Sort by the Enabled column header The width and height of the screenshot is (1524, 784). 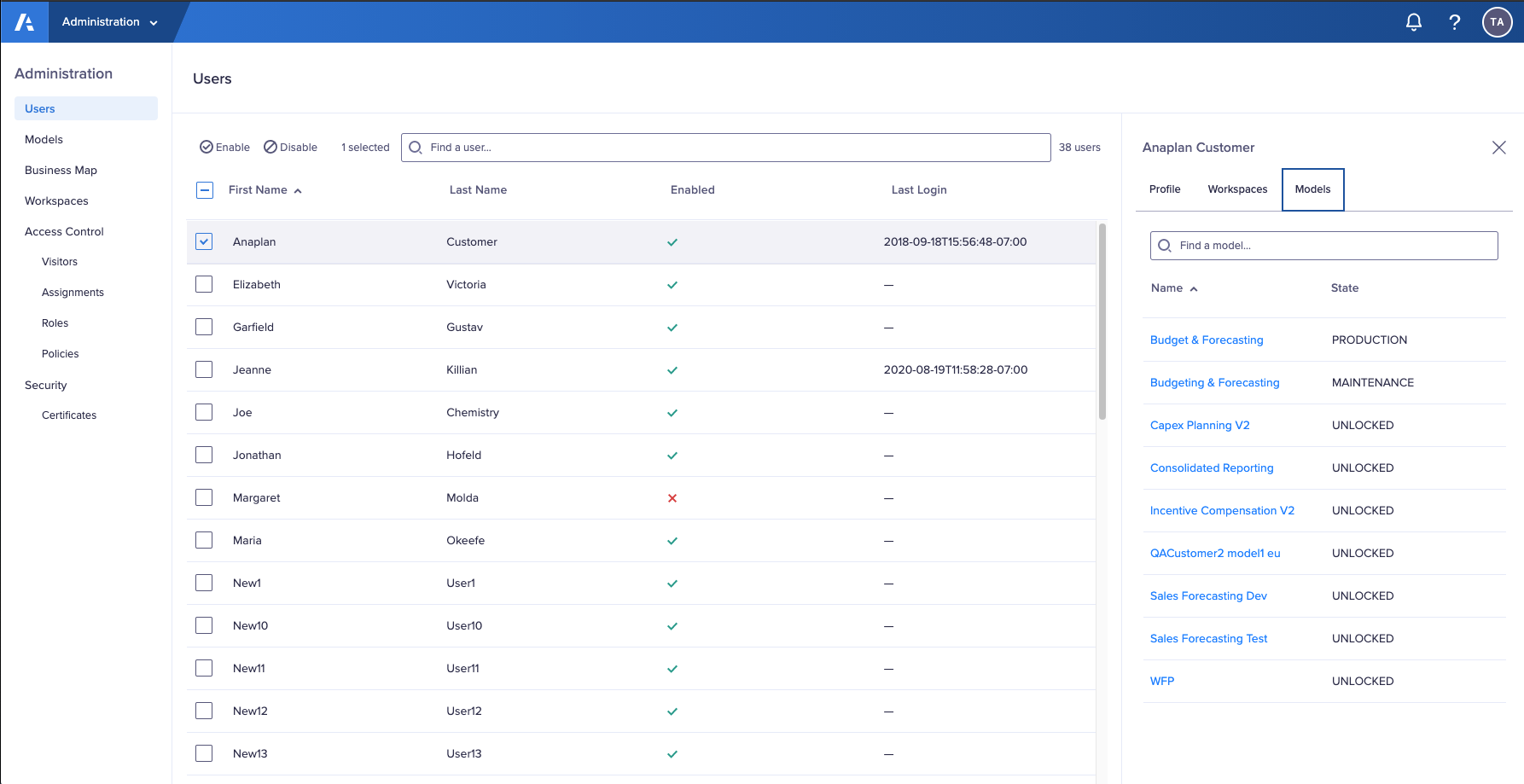click(x=693, y=190)
